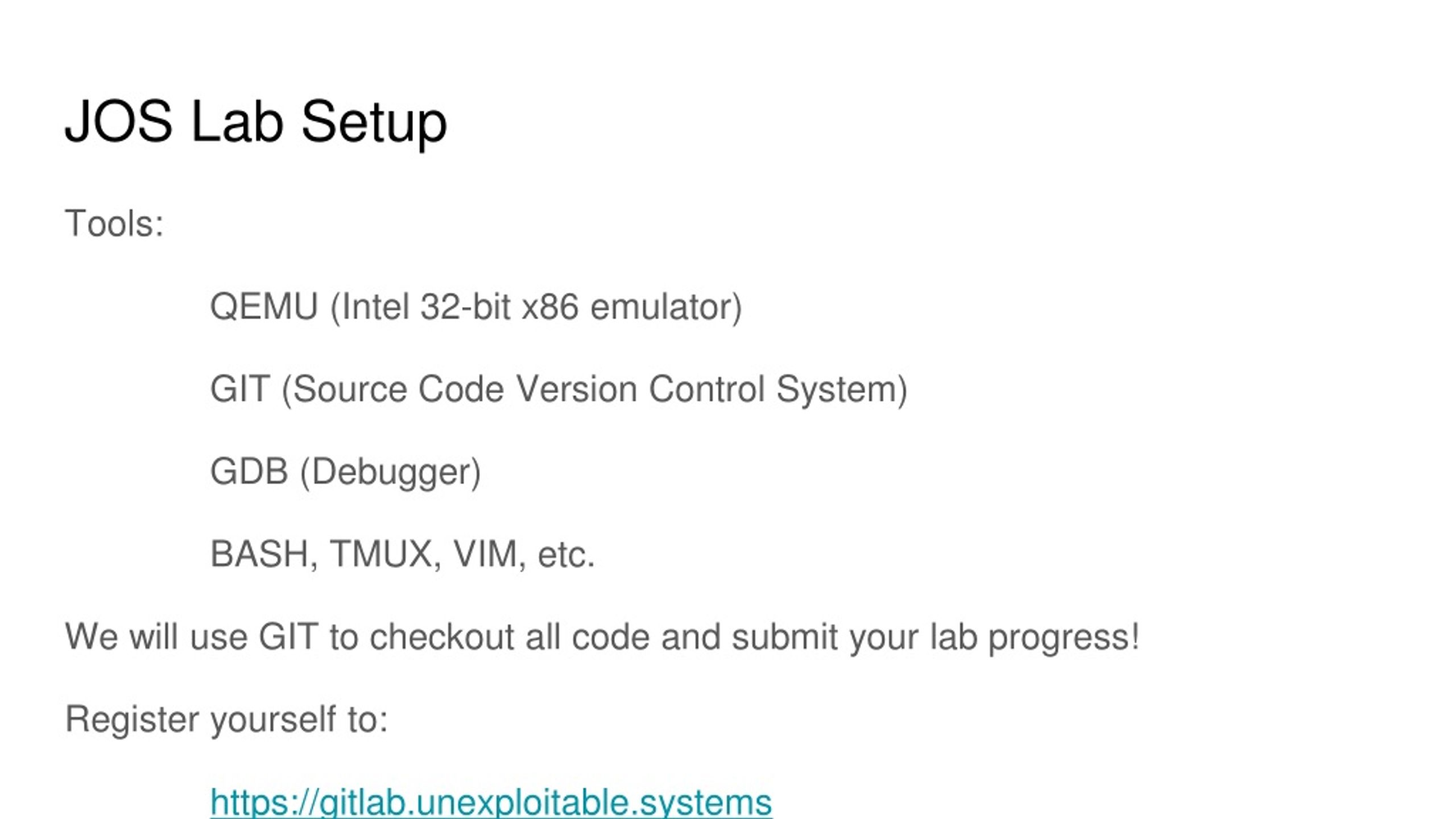Select the etc. text
The image size is (1456, 819).
566,555
